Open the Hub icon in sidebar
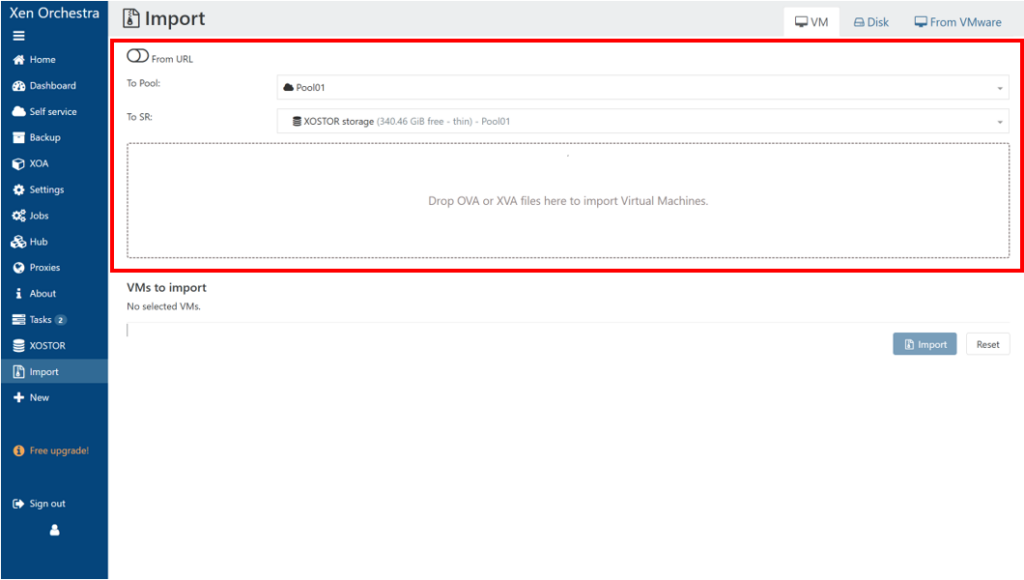 coord(18,242)
